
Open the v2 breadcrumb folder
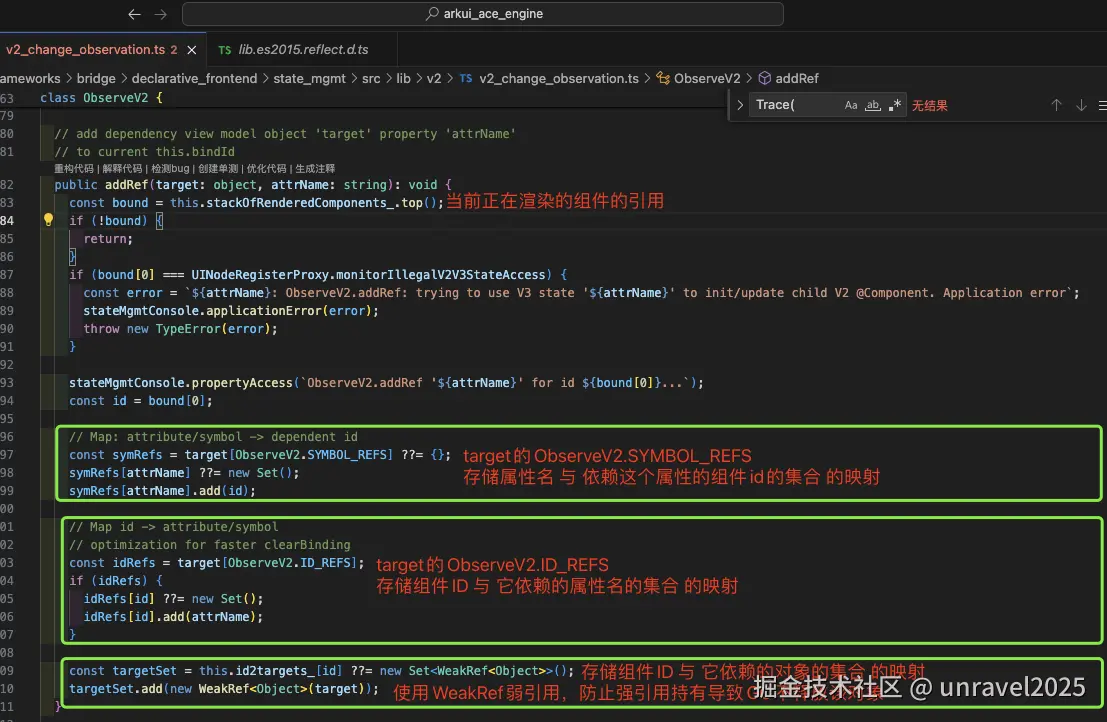click(433, 78)
